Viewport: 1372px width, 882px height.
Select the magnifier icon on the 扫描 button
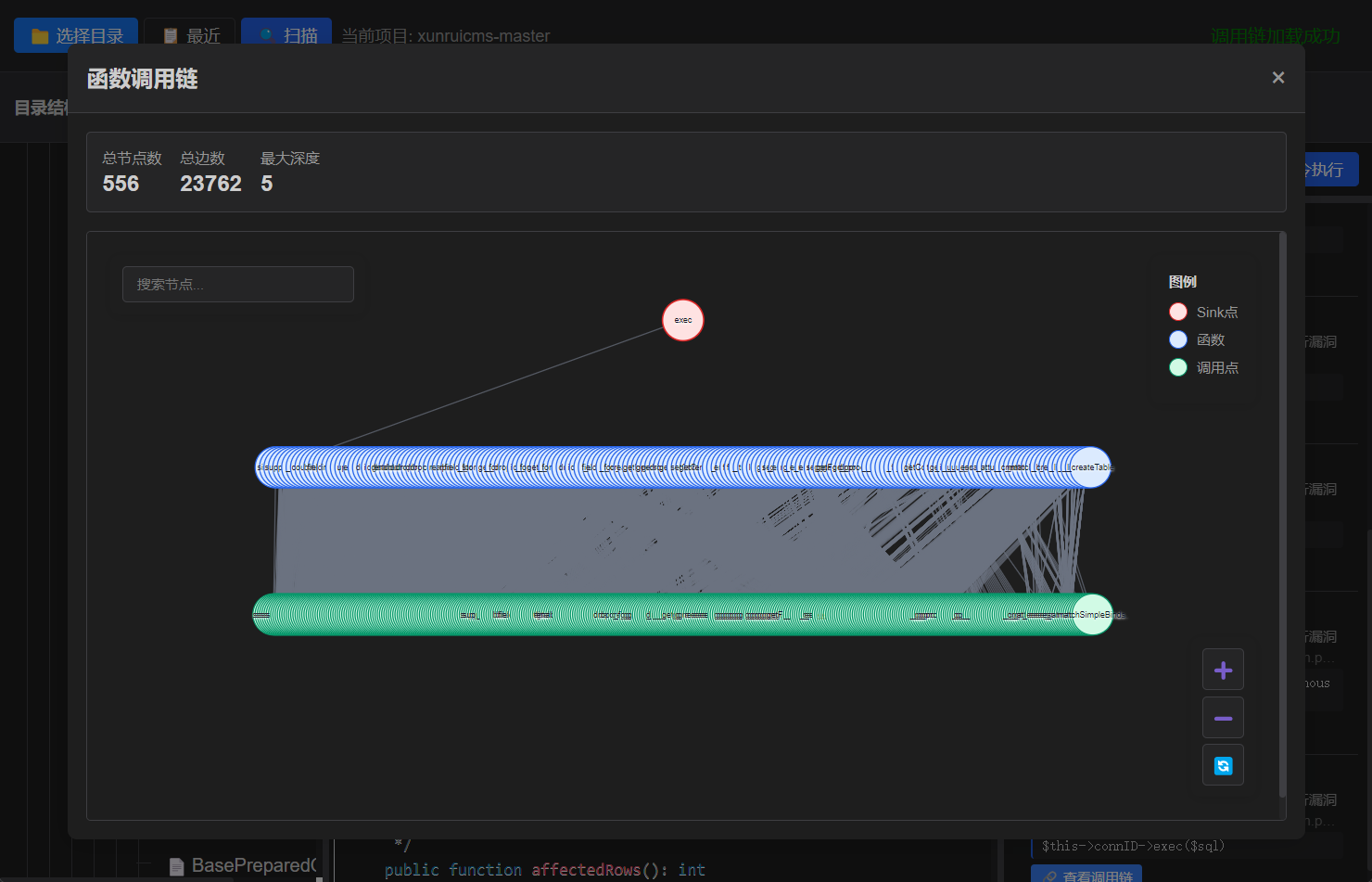point(266,33)
